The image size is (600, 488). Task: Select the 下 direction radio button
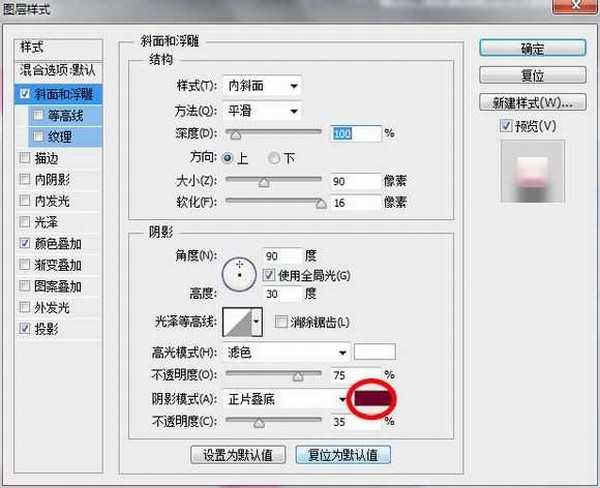coord(274,158)
